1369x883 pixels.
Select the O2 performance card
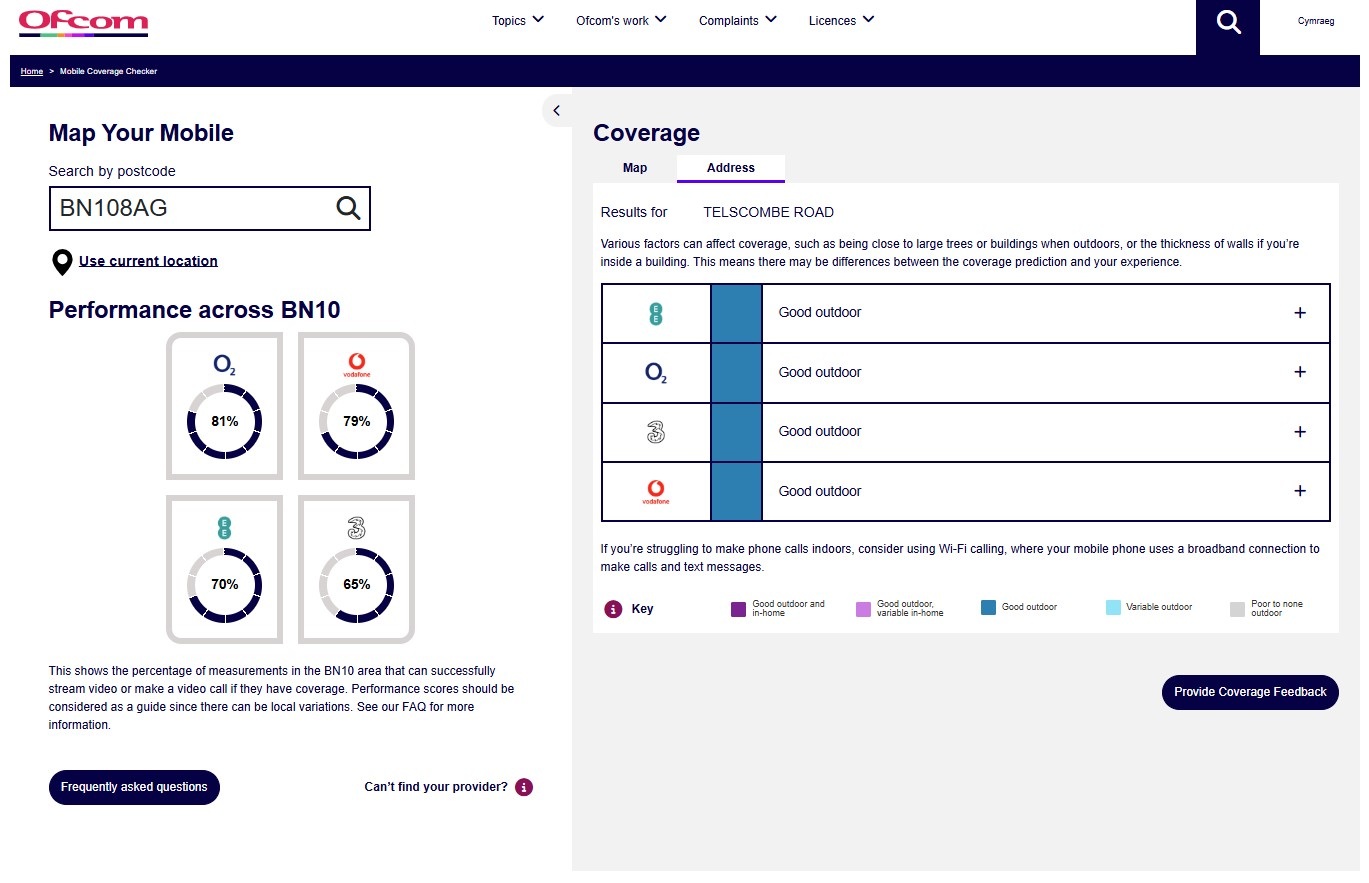click(x=224, y=406)
